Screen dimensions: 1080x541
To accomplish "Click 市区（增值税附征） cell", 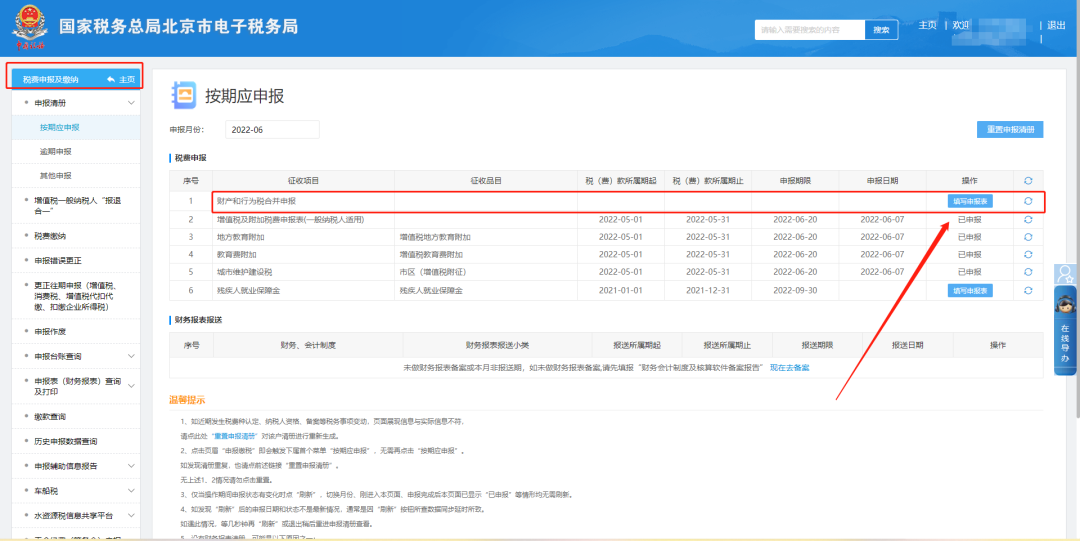I will point(434,272).
